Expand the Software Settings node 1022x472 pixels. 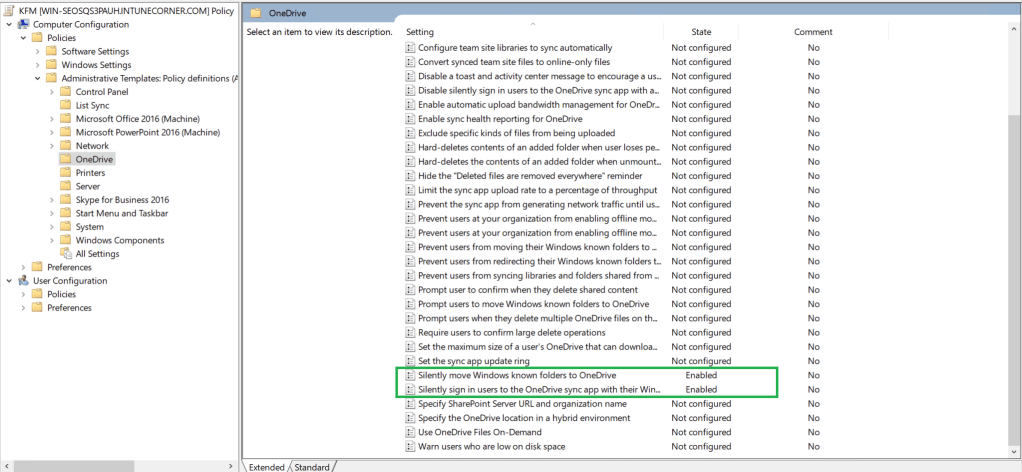pos(39,51)
